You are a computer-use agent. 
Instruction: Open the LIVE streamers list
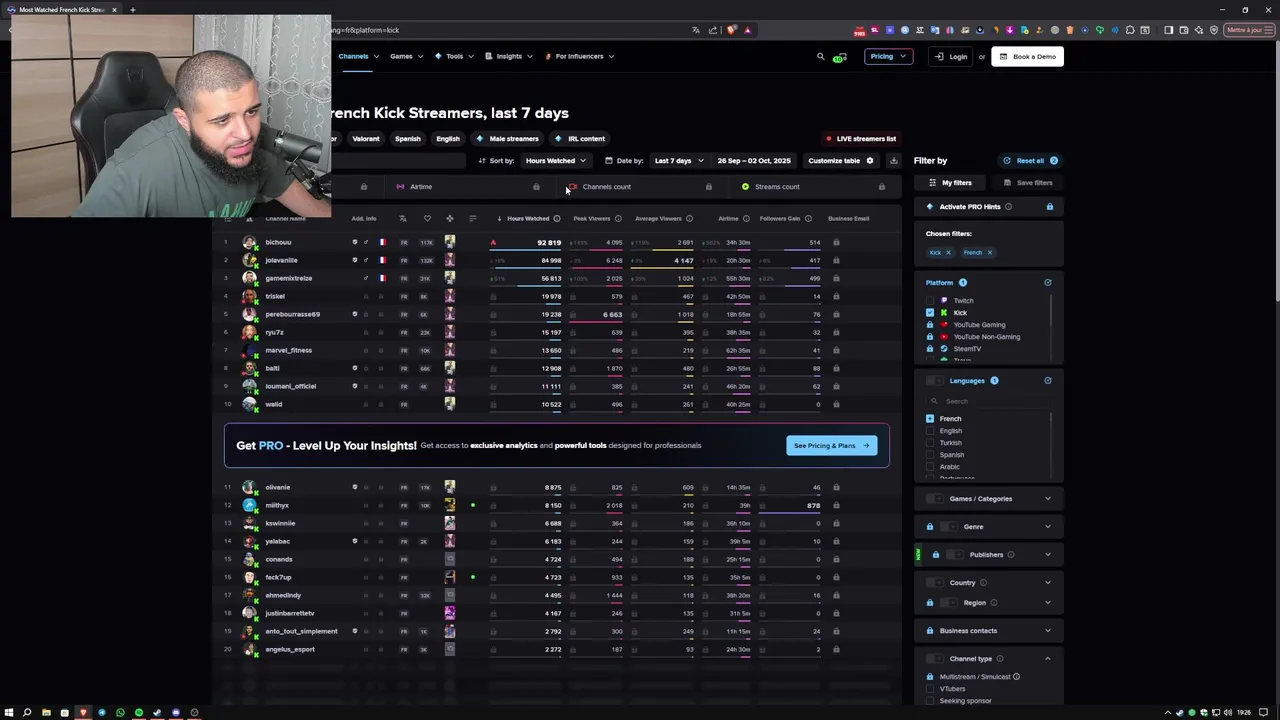coord(860,138)
